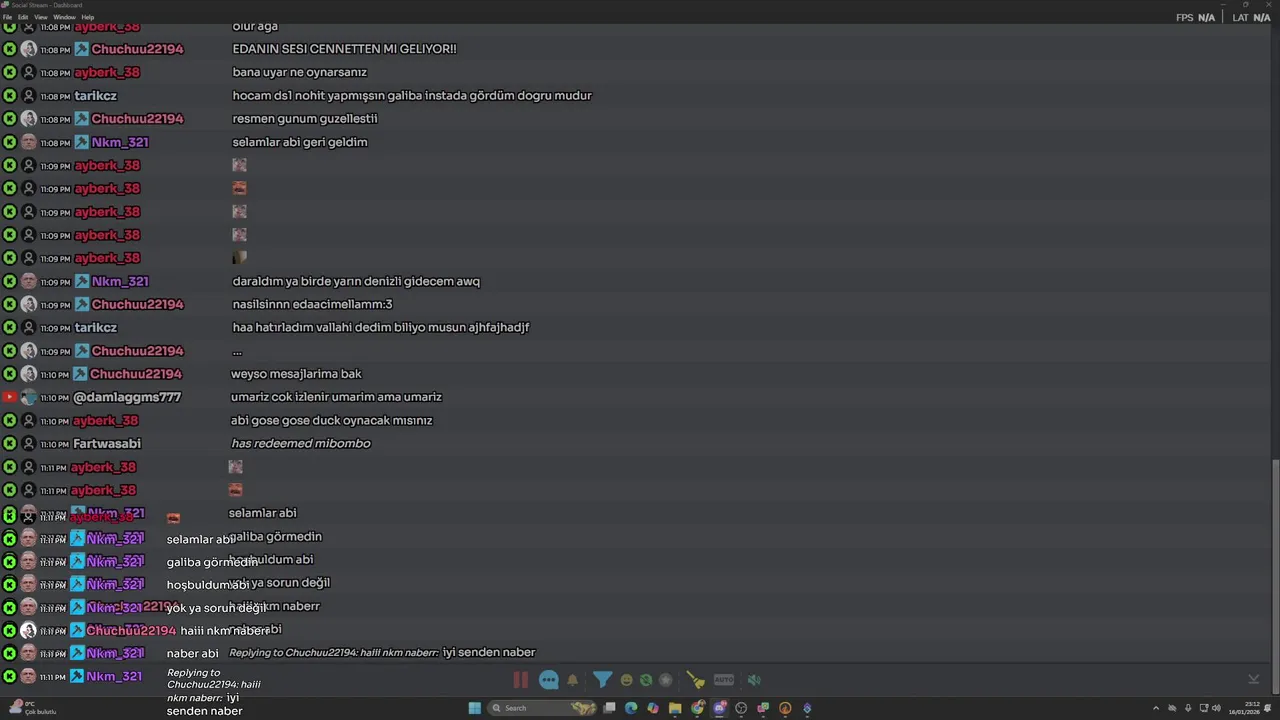Click the notification bell icon
The image size is (1280, 720).
tap(572, 680)
